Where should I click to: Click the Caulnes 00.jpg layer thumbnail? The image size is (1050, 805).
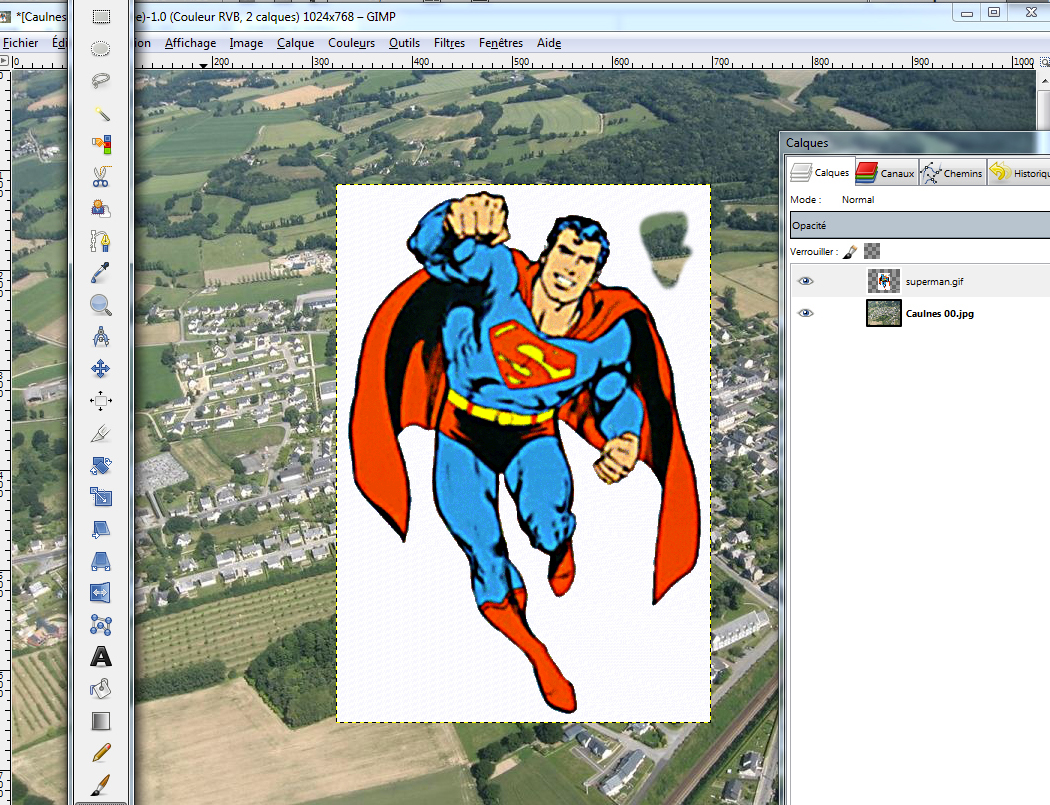(883, 313)
